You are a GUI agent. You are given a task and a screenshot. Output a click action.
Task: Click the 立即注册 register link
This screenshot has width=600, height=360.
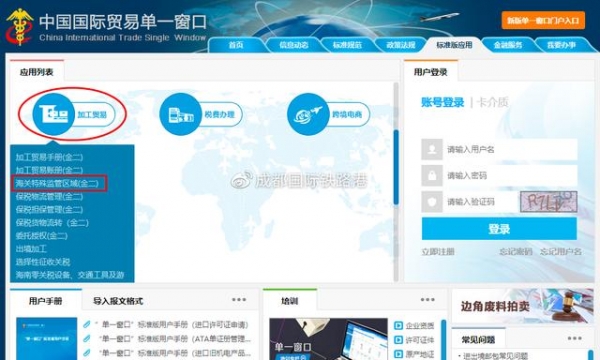click(438, 251)
